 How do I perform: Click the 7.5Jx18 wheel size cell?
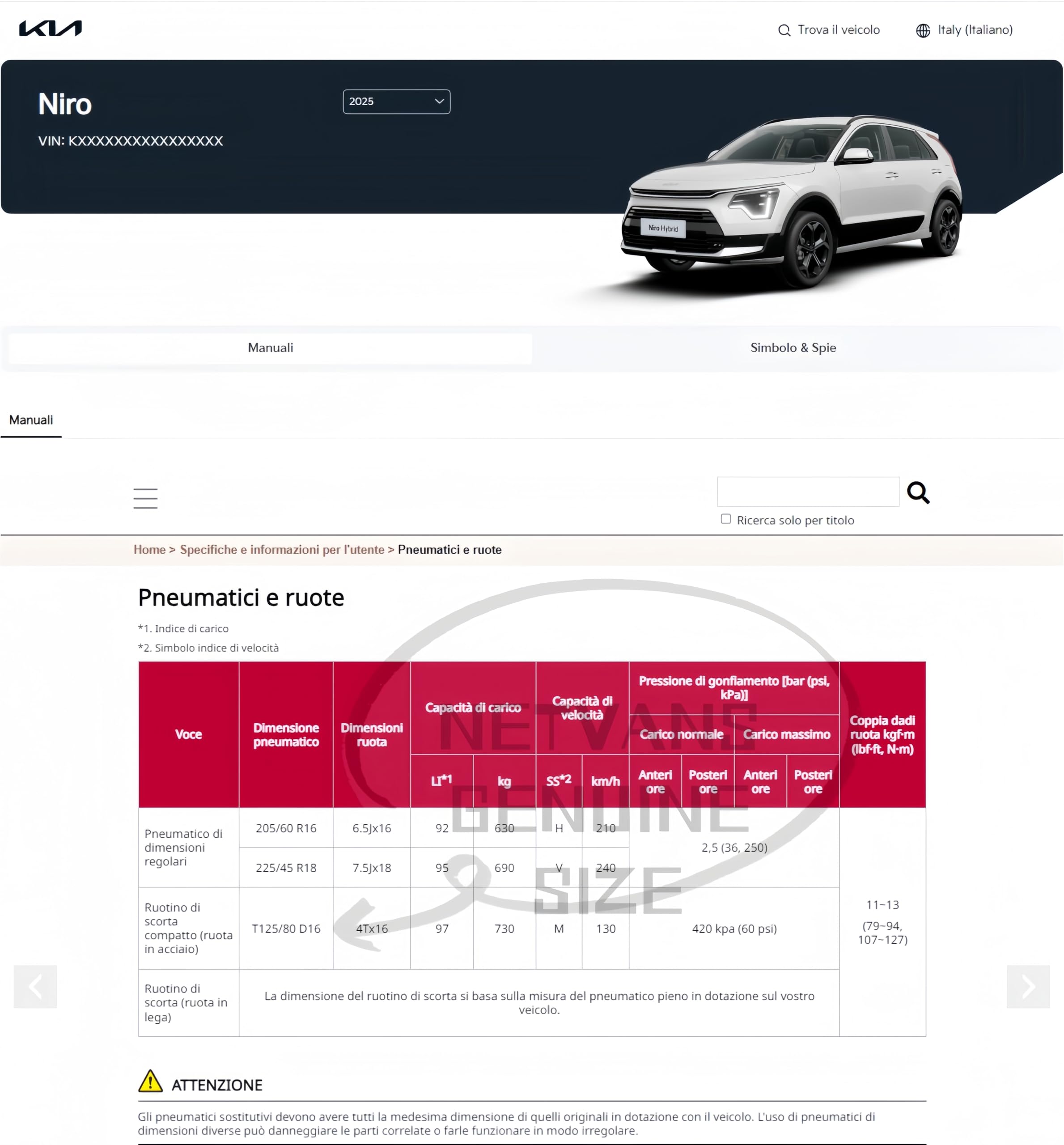pyautogui.click(x=371, y=868)
